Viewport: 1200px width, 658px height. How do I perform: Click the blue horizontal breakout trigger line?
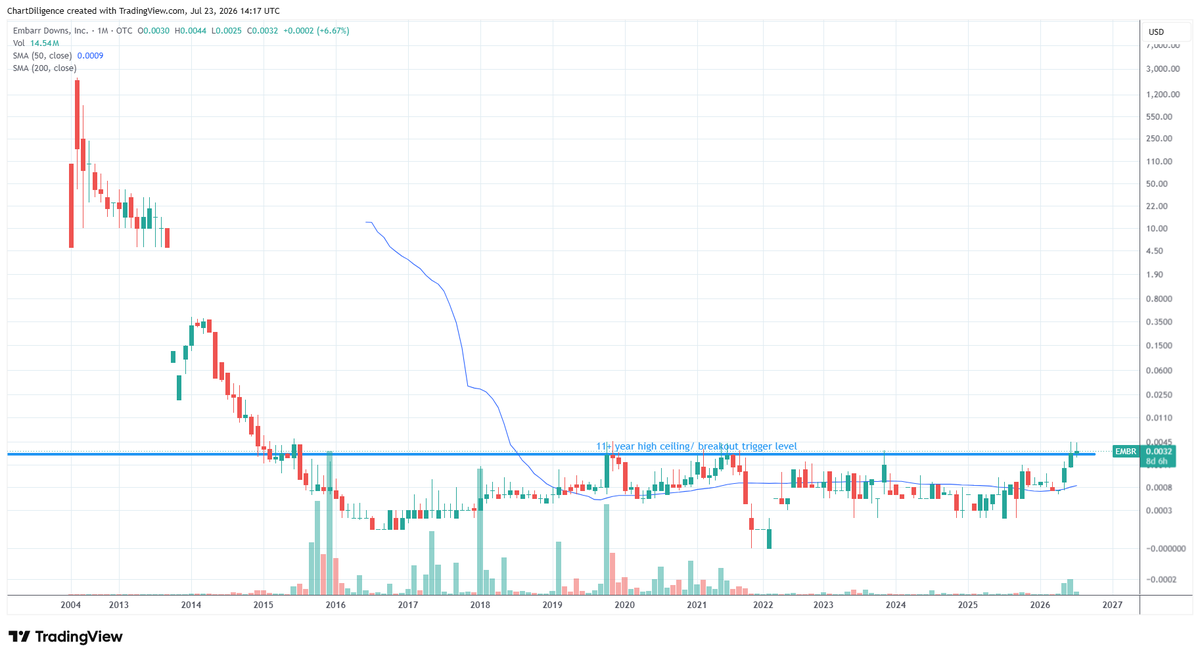pos(550,454)
